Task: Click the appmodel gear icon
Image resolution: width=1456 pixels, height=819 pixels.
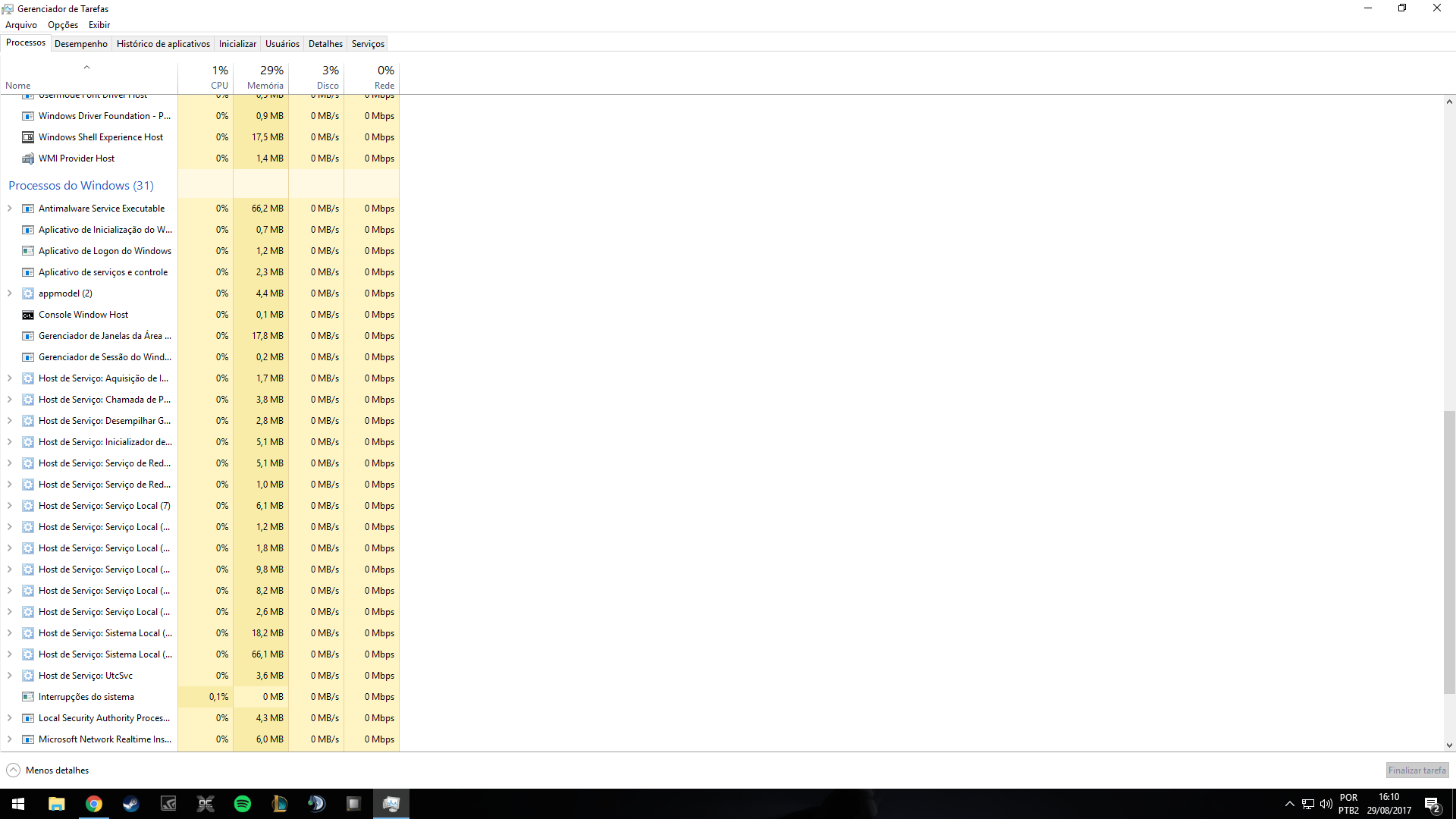Action: click(28, 293)
